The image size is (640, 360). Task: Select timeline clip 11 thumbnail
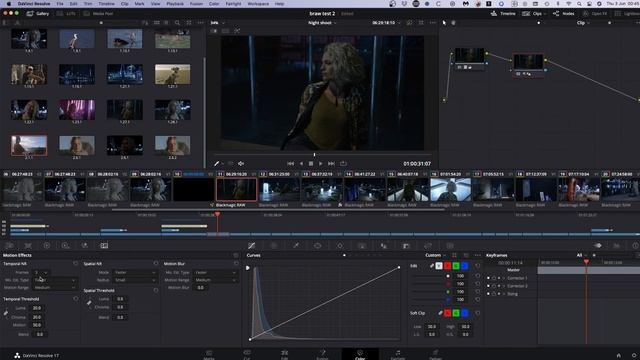pyautogui.click(x=236, y=189)
